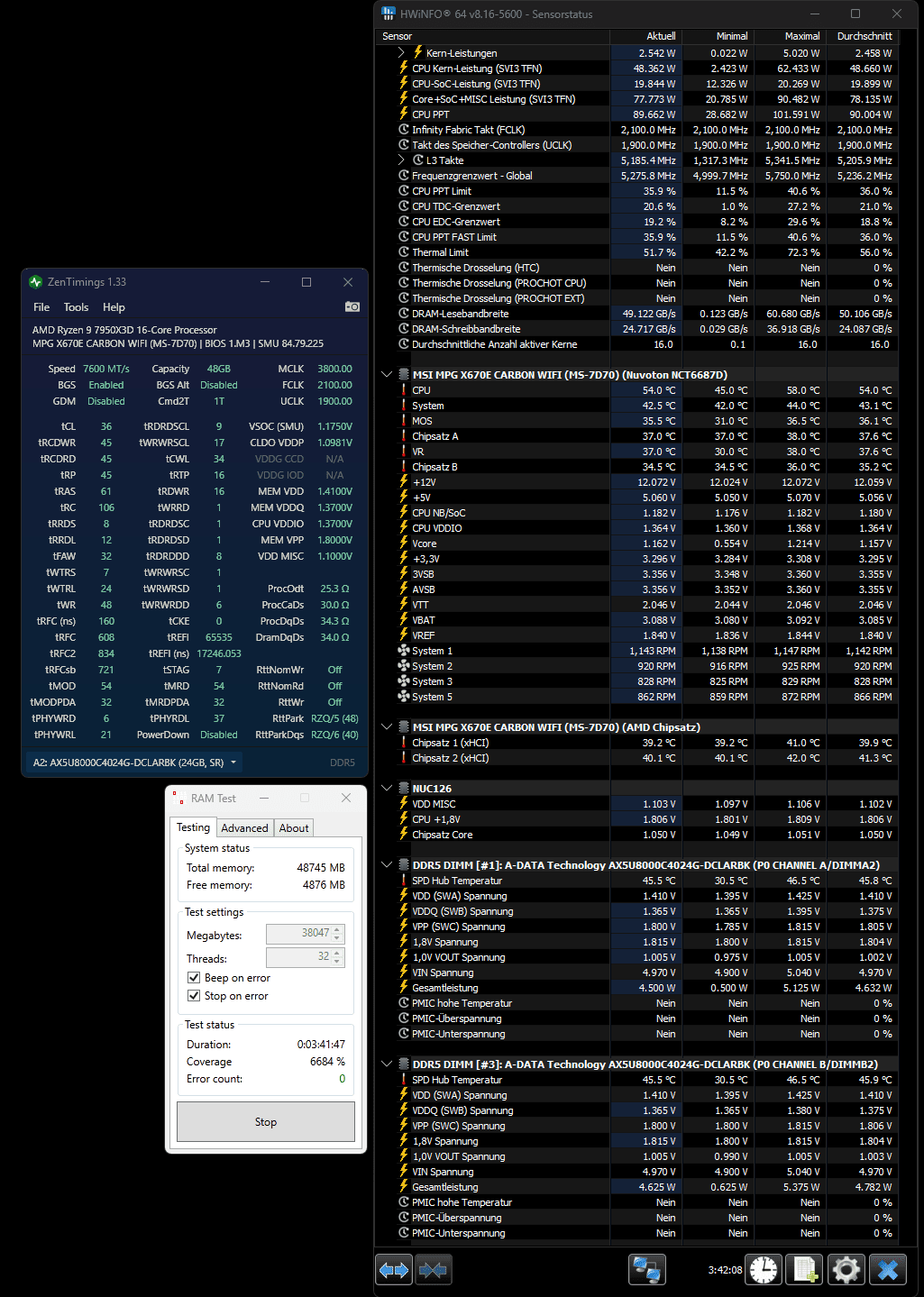The height and width of the screenshot is (1297, 924).
Task: Collapse the DDR5 DIMM [#1] group
Action: coord(387,865)
